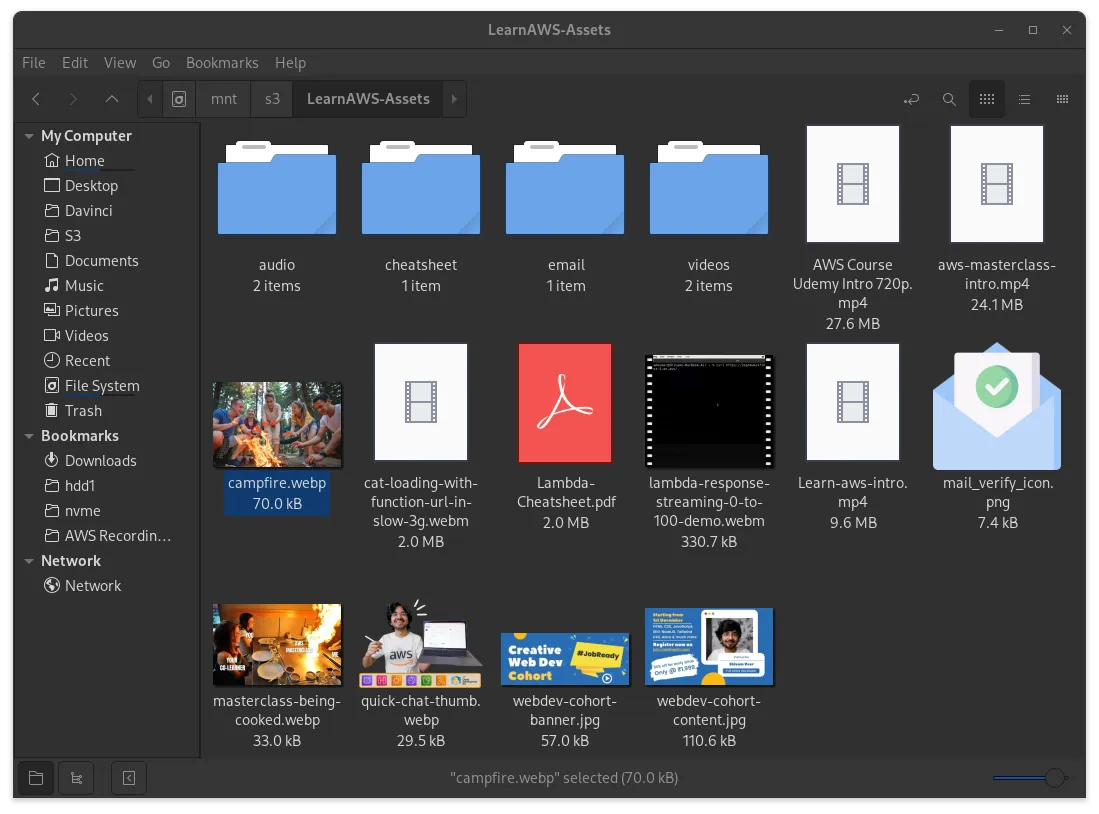Select webdev-cohort-content.jpg thumbnail
Image resolution: width=1099 pixels, height=814 pixels.
coord(709,646)
